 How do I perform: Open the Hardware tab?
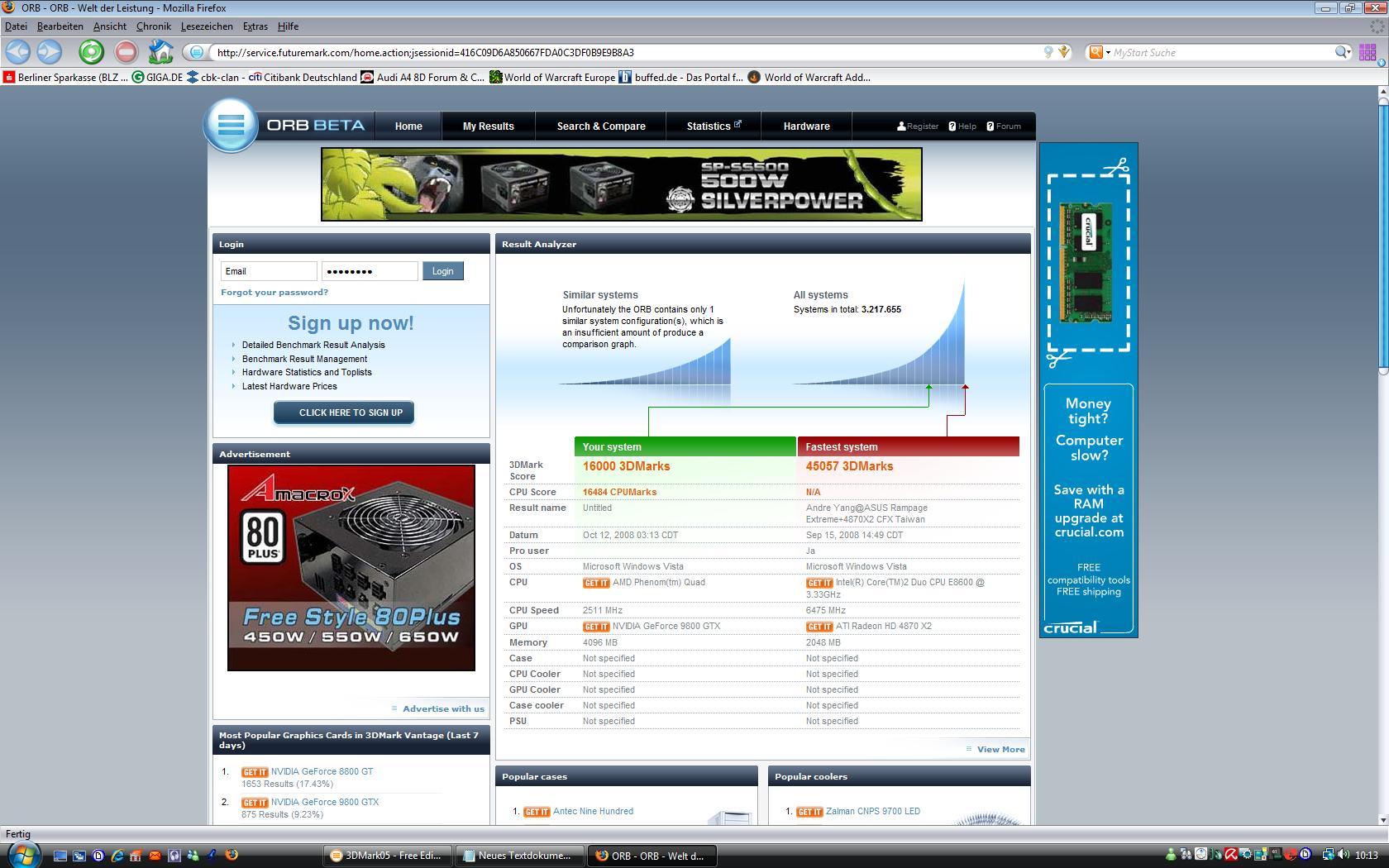(x=807, y=126)
